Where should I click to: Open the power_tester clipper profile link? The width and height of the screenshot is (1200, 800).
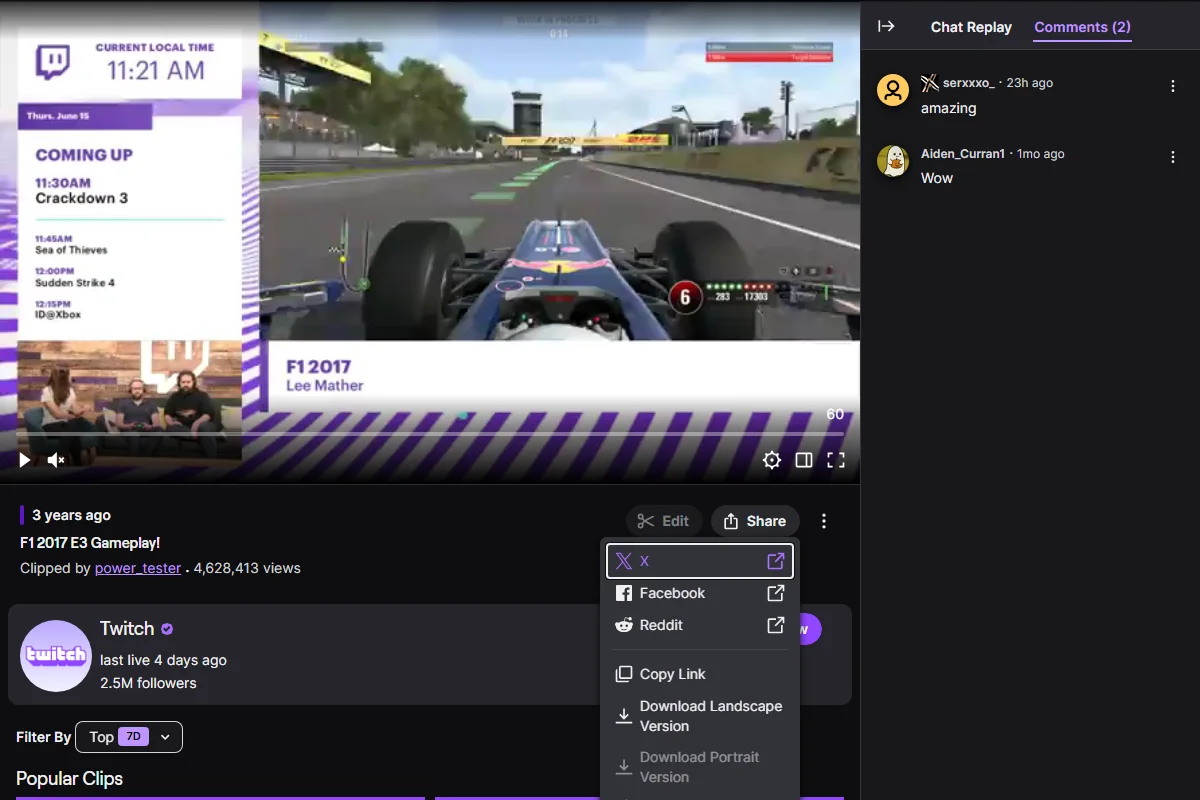[138, 568]
